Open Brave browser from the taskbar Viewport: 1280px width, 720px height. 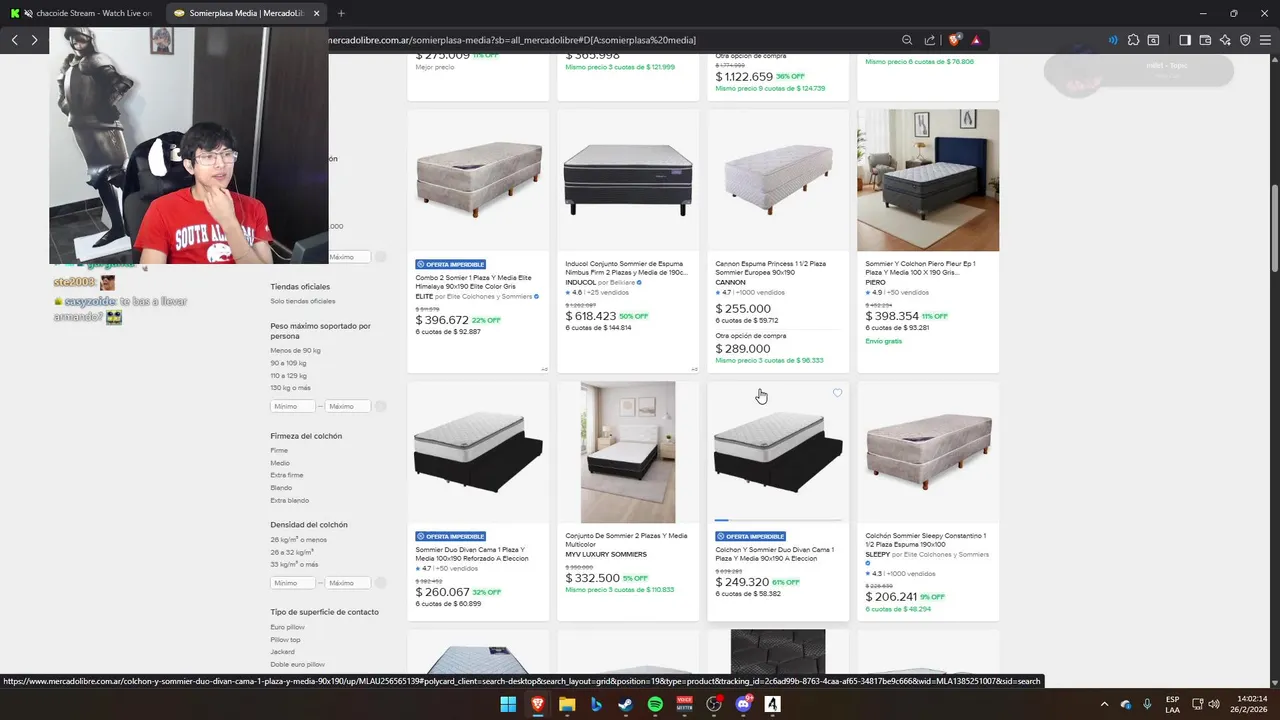click(538, 704)
